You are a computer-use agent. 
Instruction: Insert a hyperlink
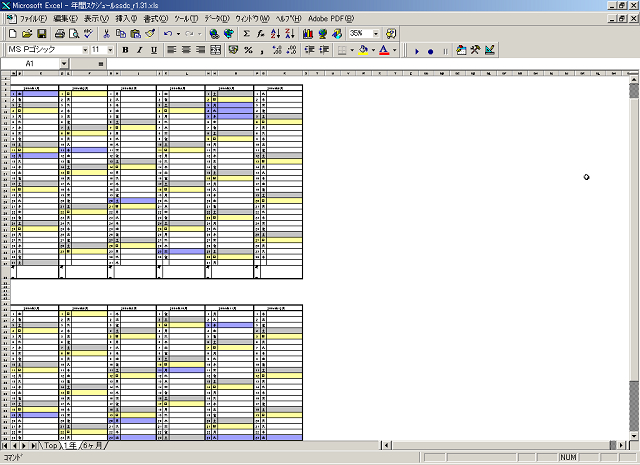tap(213, 34)
